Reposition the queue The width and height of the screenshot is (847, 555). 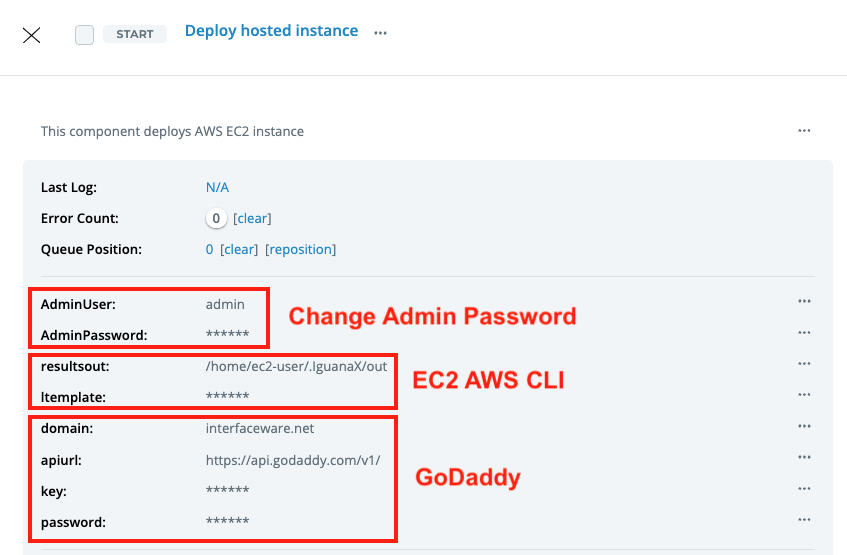(x=300, y=249)
